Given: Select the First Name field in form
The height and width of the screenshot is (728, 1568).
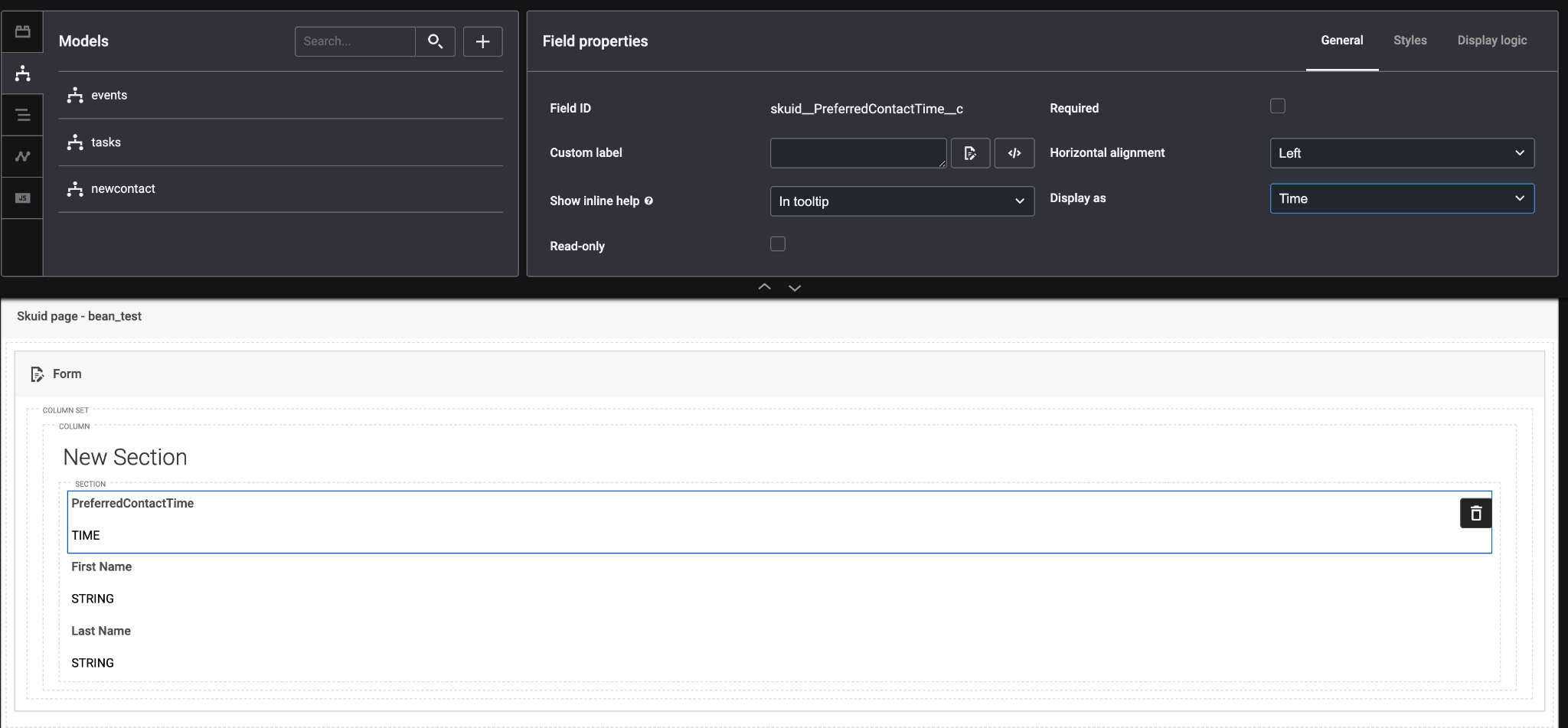Looking at the screenshot, I should (102, 567).
